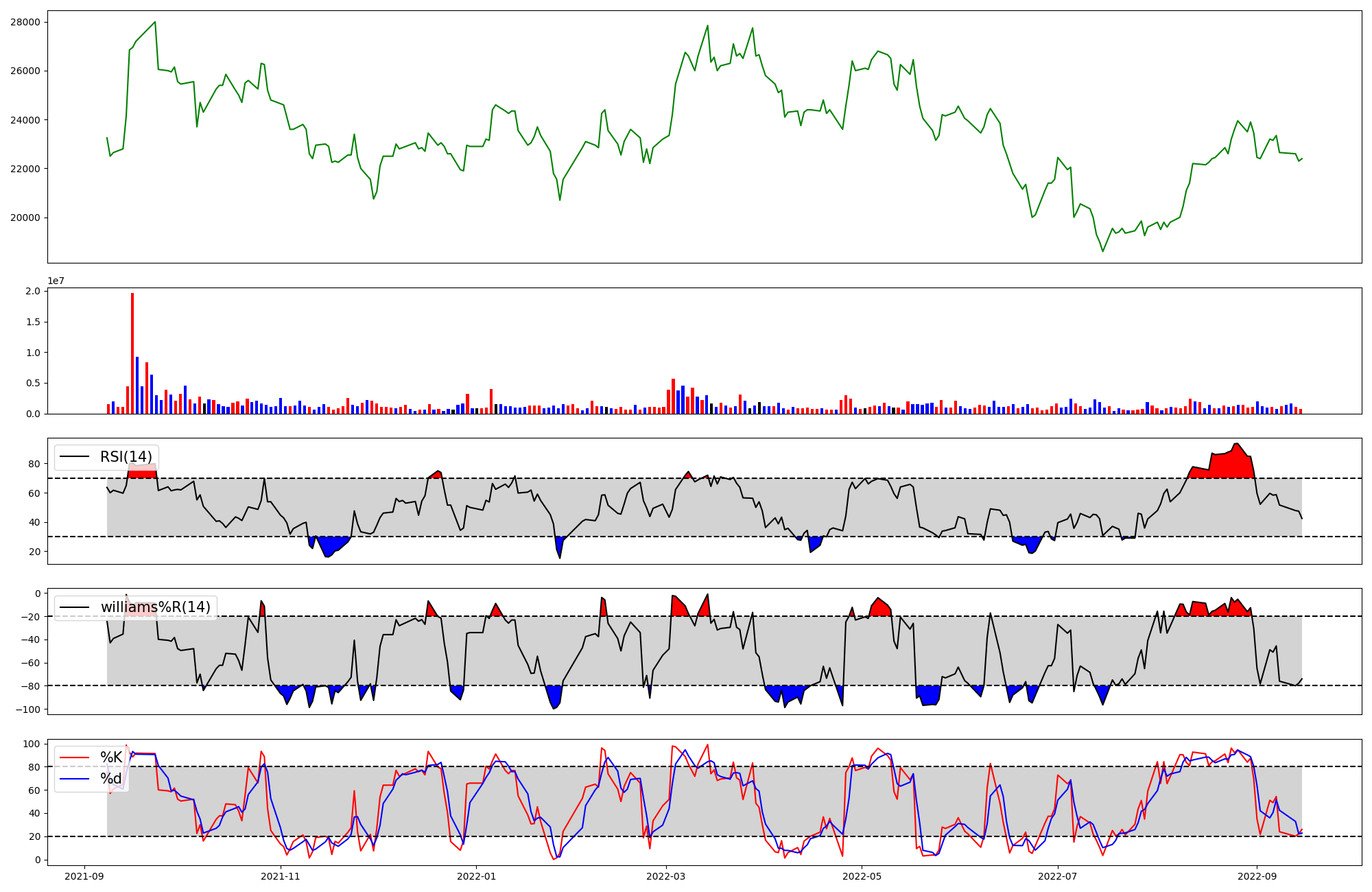Click the 2.0 volume axis tick label
Screen dimensions: 1372x892
click(33, 291)
